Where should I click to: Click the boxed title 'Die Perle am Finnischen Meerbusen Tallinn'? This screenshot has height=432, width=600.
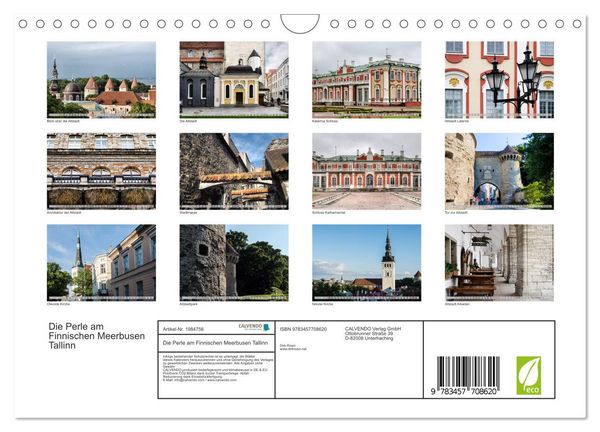pos(215,343)
